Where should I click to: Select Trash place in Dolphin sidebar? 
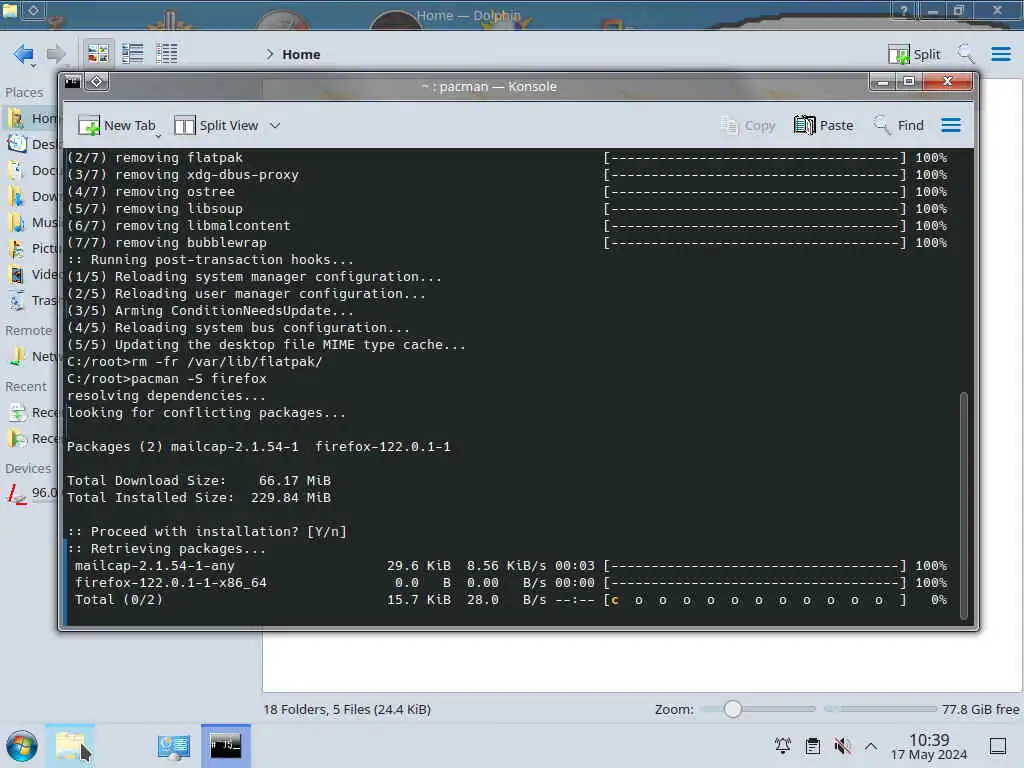(33, 300)
